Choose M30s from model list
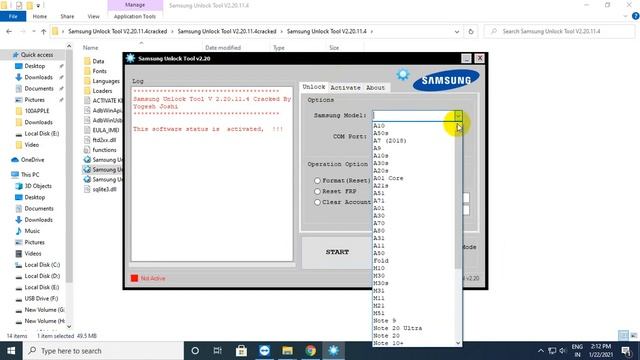Screen dimensions: 640x360 380,283
